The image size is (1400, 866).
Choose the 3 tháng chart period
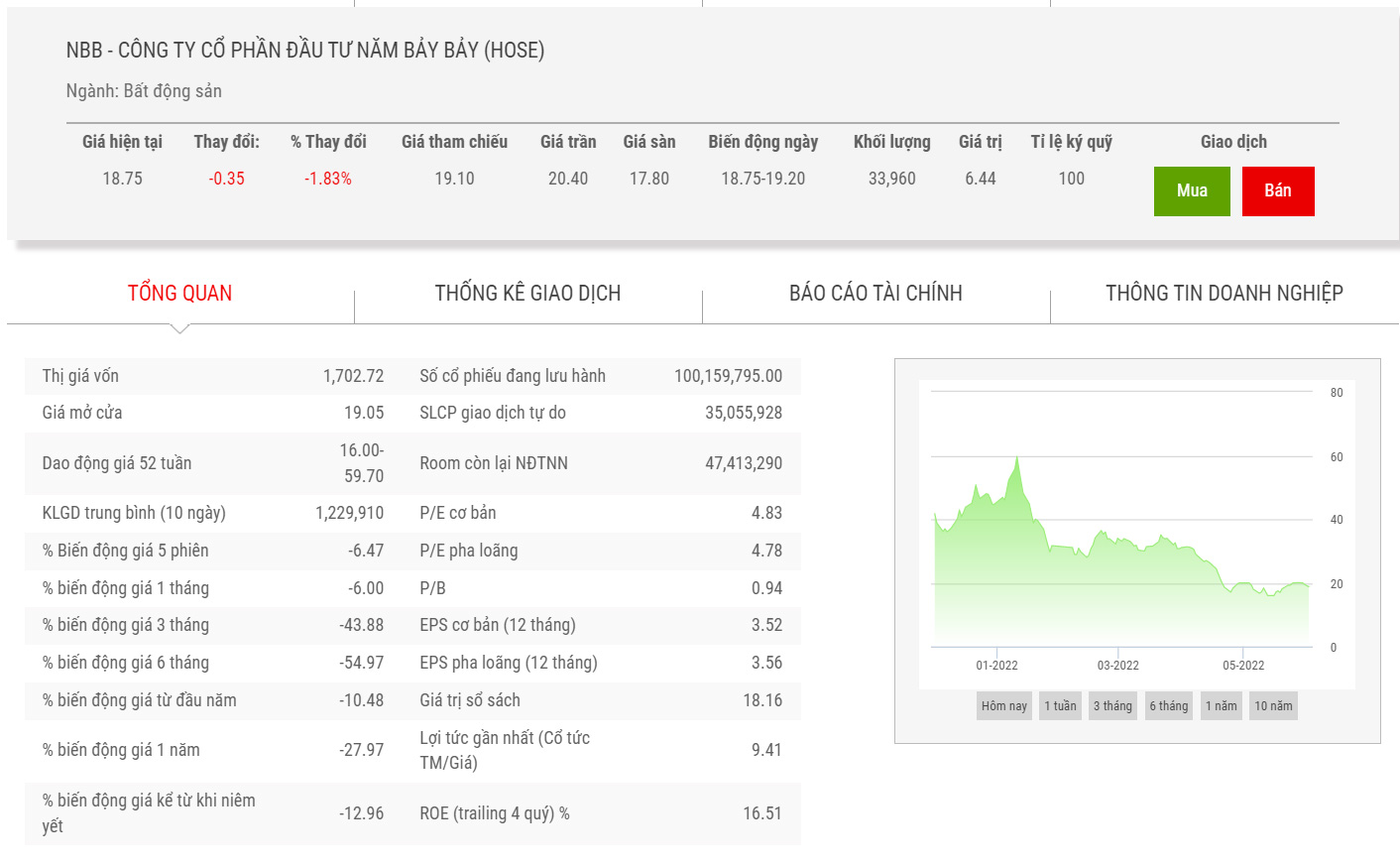pyautogui.click(x=1112, y=706)
